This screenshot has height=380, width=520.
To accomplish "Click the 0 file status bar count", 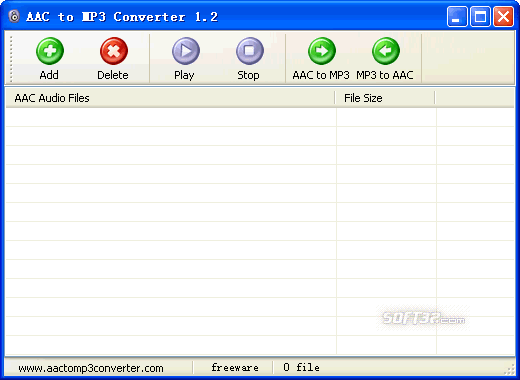I will [302, 367].
